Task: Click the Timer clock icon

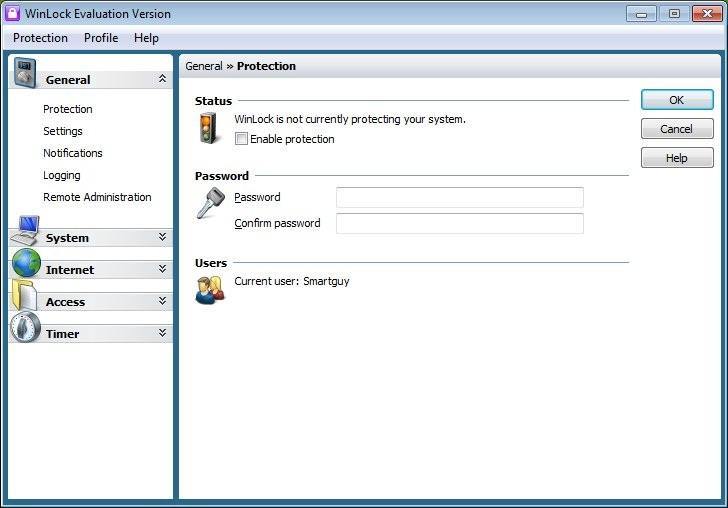Action: click(26, 327)
